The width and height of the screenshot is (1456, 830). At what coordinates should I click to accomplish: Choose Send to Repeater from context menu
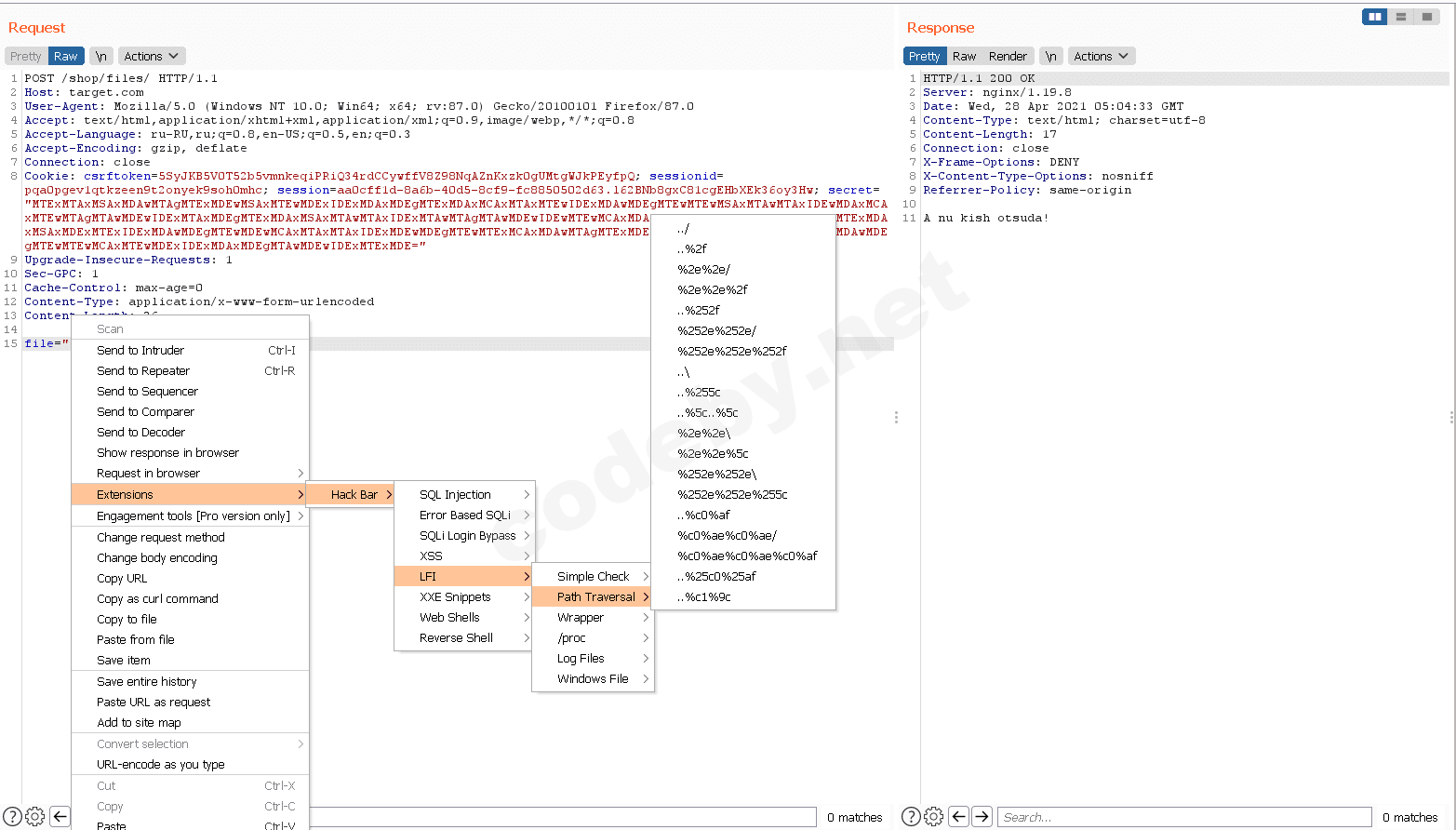(143, 371)
